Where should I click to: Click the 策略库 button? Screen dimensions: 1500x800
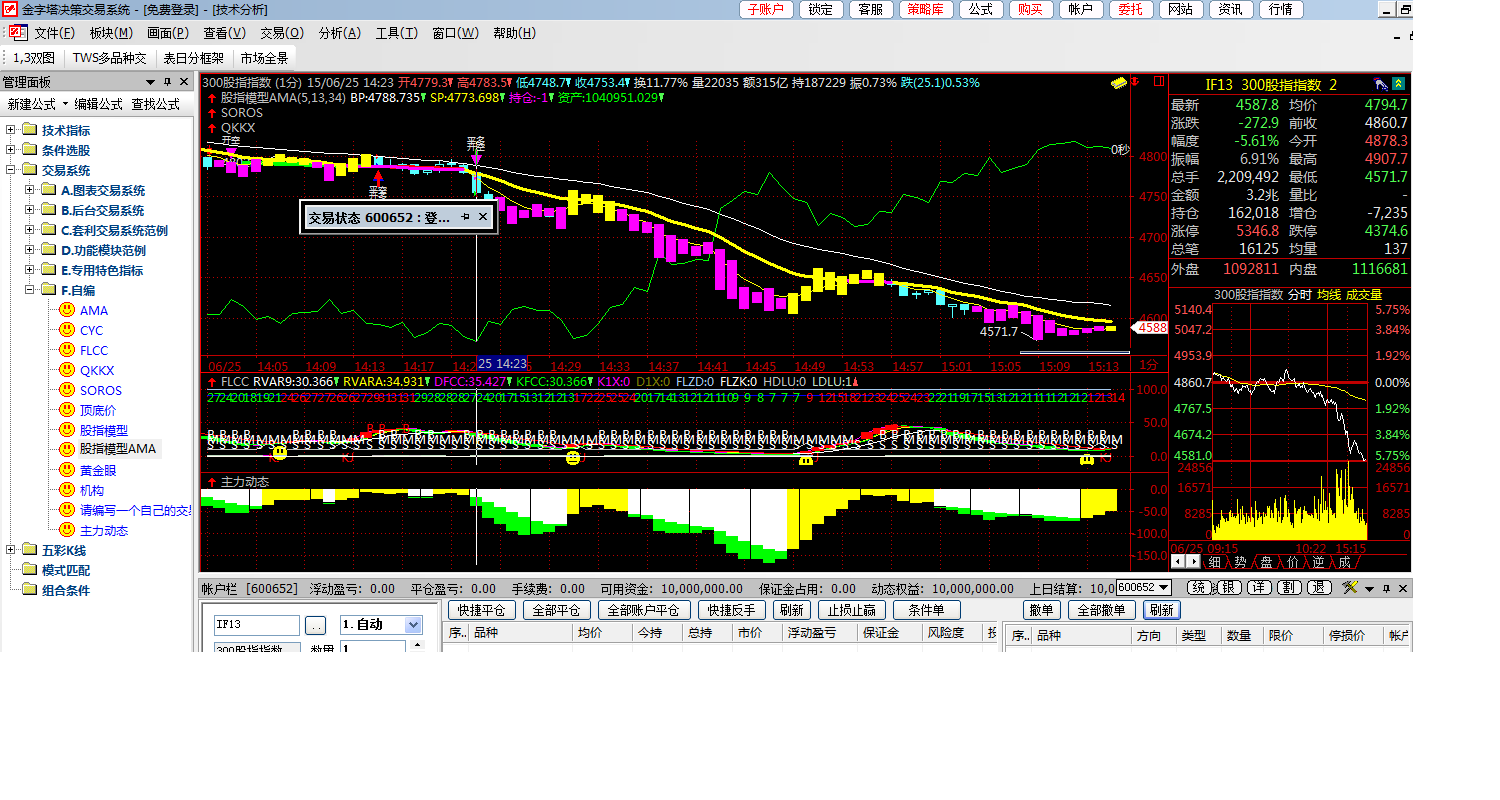(x=926, y=9)
